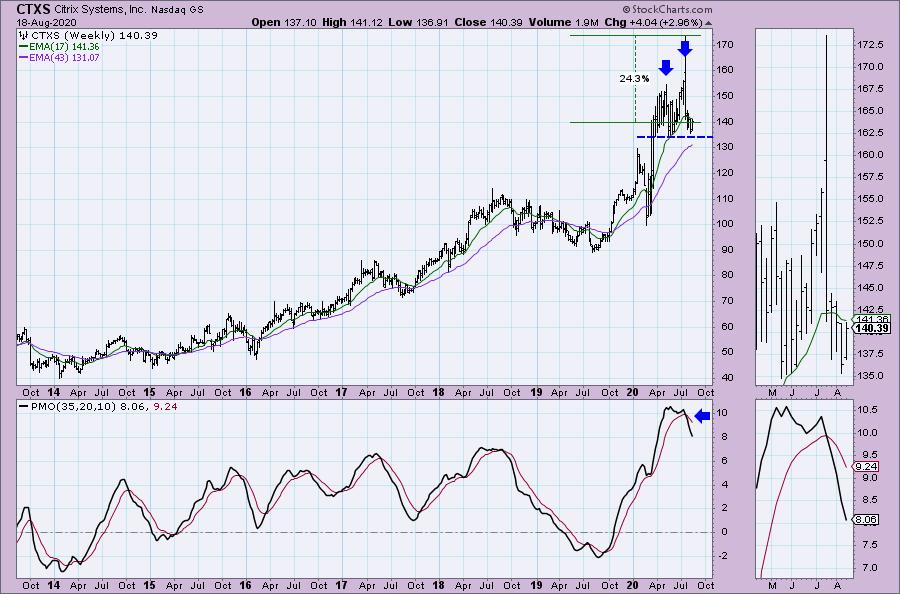This screenshot has width=900, height=594.
Task: Click the 90 price axis label
Action: [x=727, y=250]
